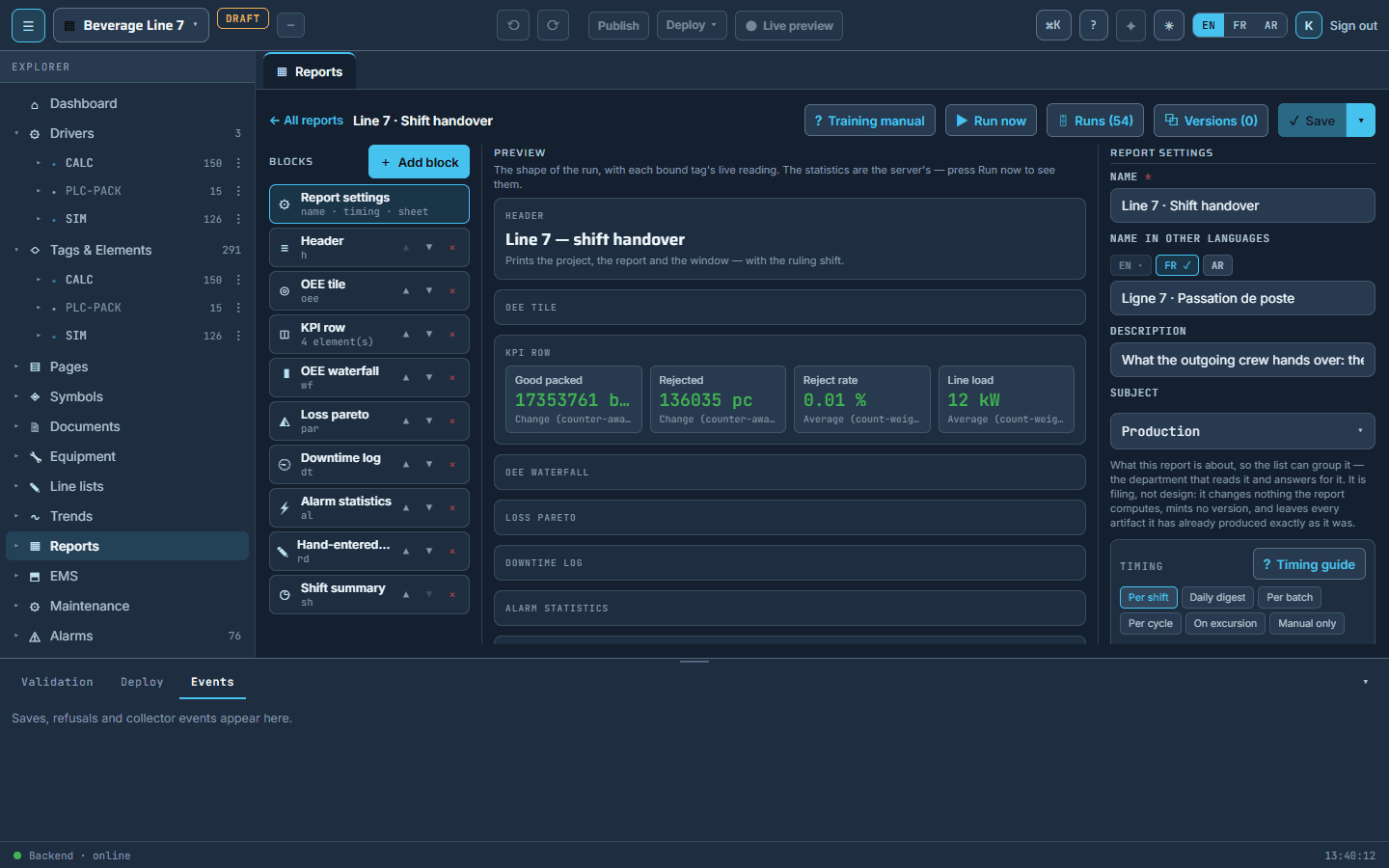This screenshot has width=1389, height=868.
Task: Open the kebab menu for the PLC-PACK driver
Action: click(238, 191)
